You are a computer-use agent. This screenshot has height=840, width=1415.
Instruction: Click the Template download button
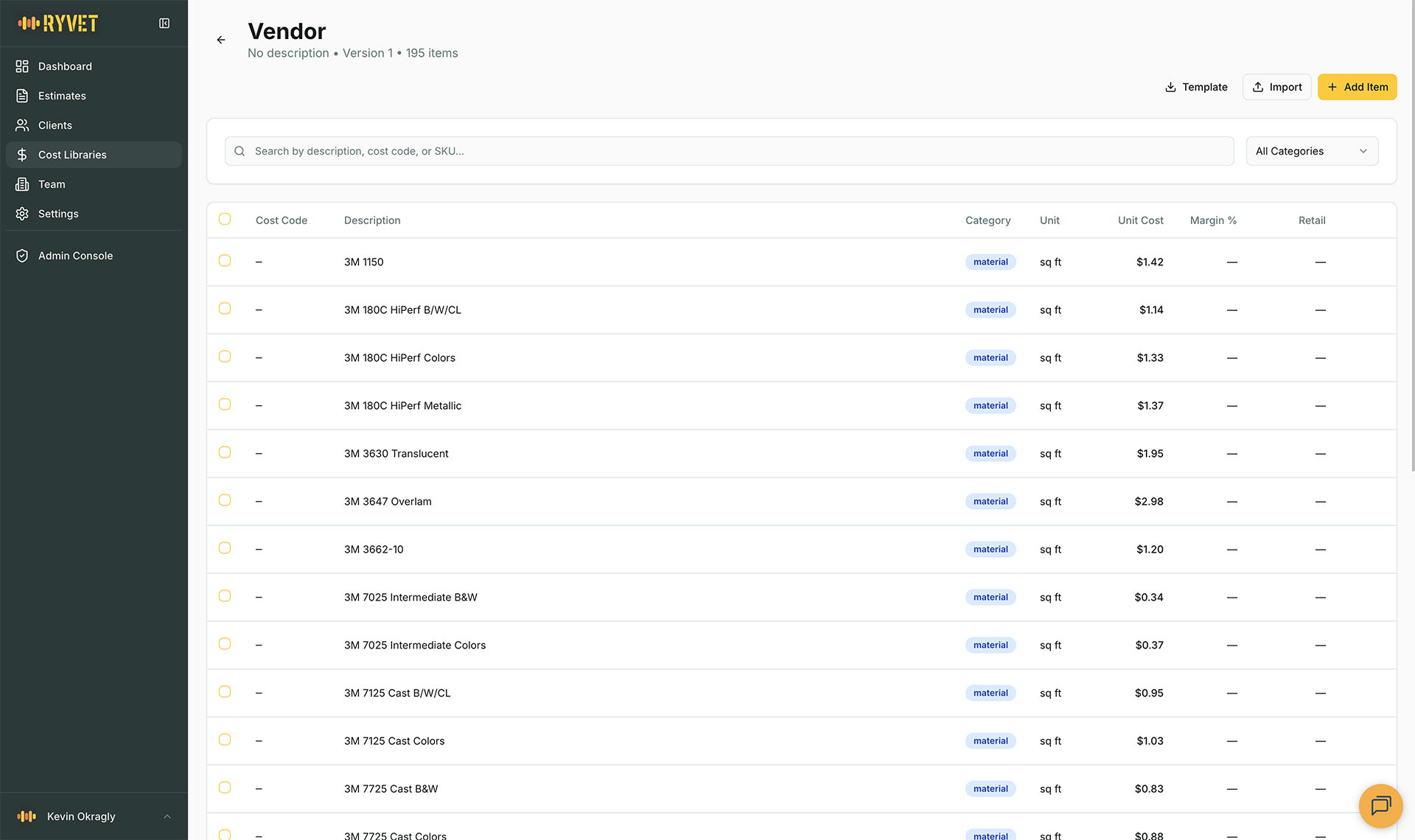tap(1195, 86)
